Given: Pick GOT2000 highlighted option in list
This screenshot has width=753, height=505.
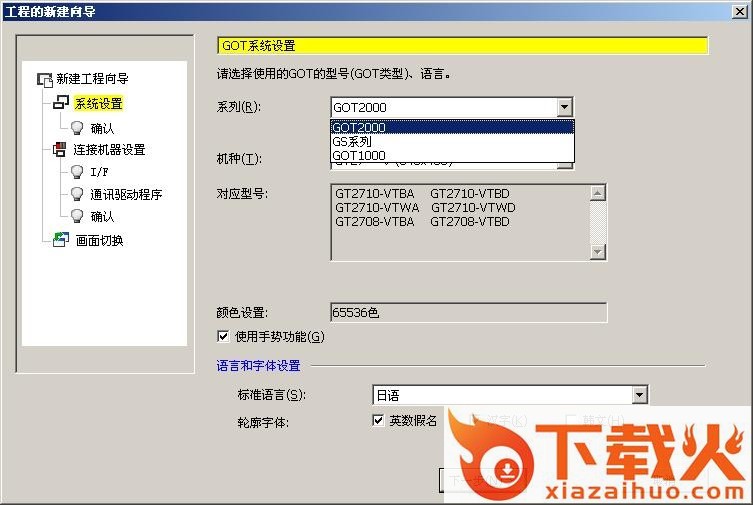Looking at the screenshot, I should pyautogui.click(x=452, y=127).
